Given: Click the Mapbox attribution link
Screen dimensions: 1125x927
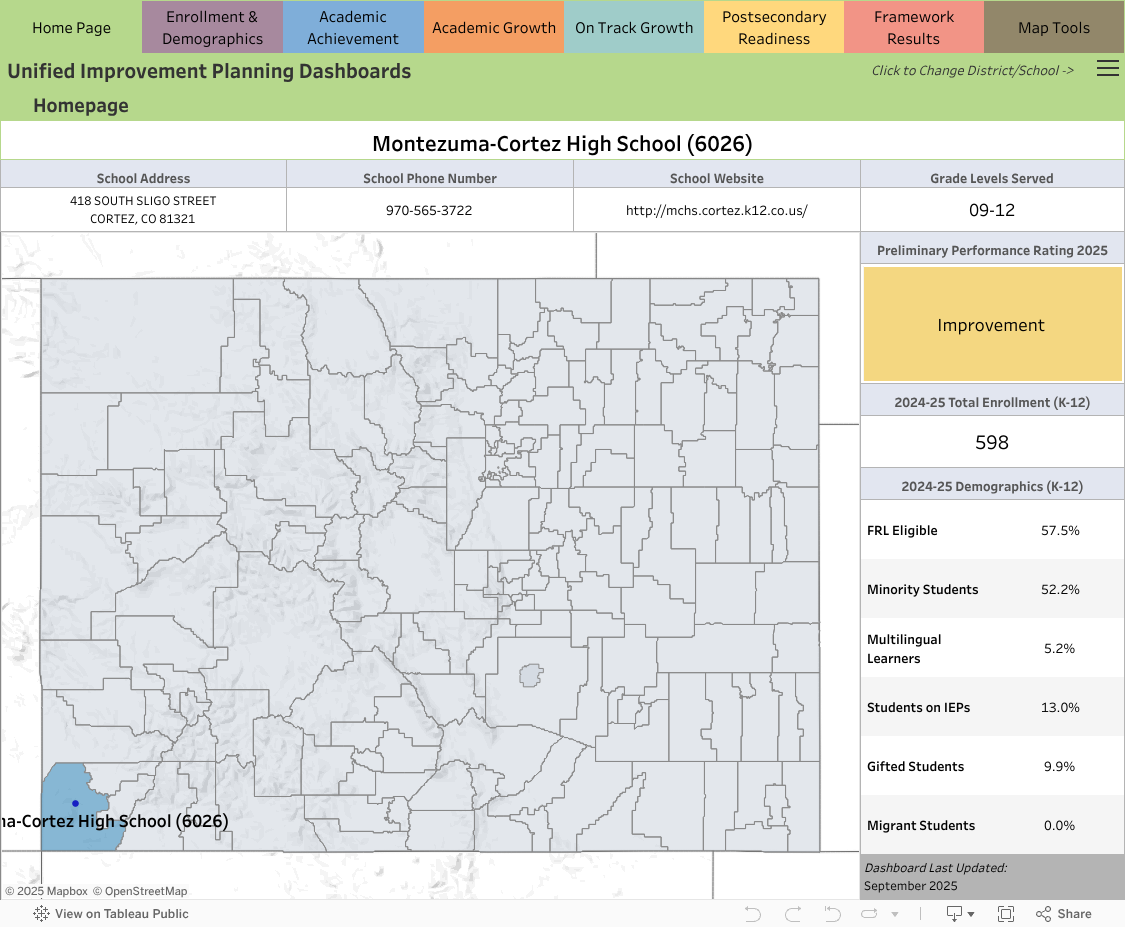Looking at the screenshot, I should coord(46,891).
